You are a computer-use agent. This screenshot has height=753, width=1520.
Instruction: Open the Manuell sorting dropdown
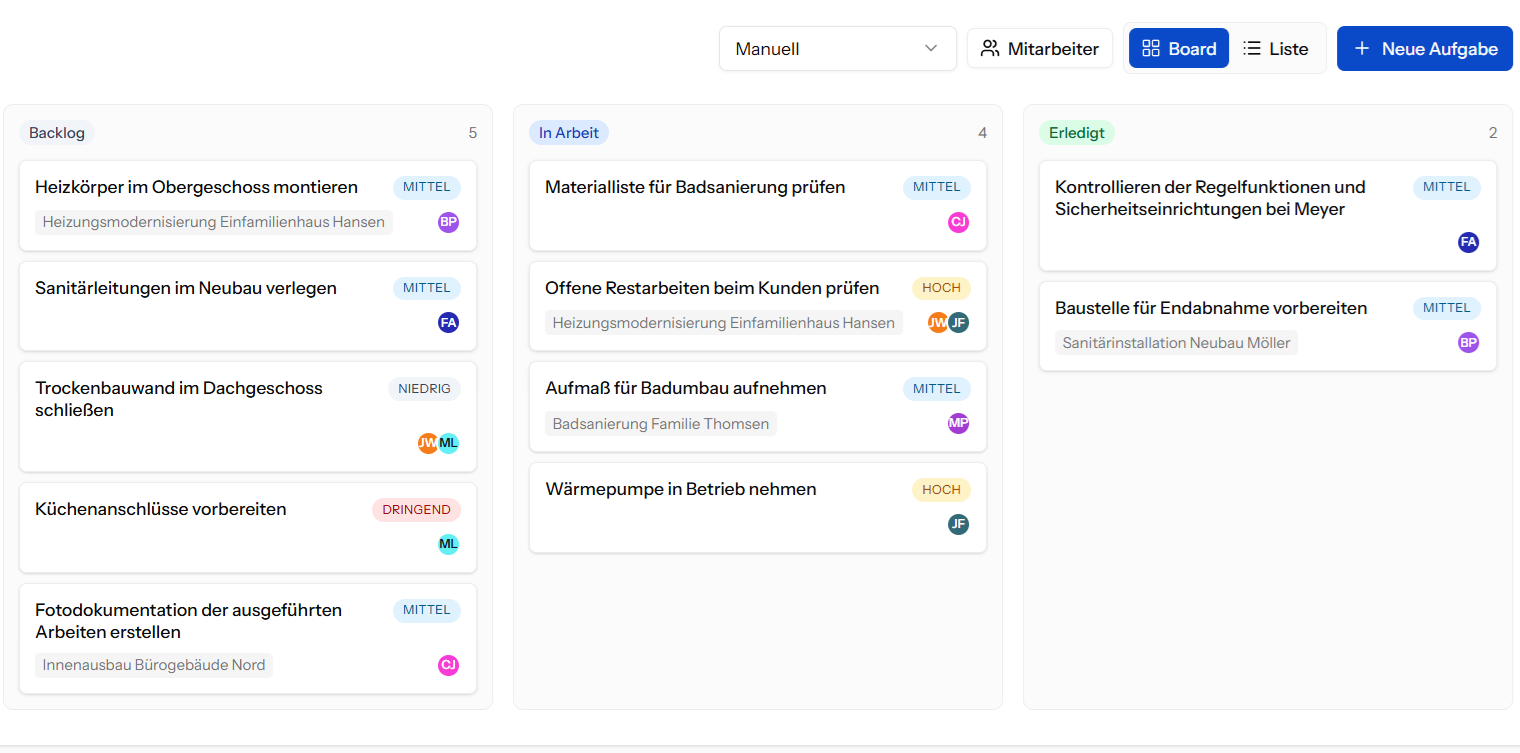[x=838, y=48]
